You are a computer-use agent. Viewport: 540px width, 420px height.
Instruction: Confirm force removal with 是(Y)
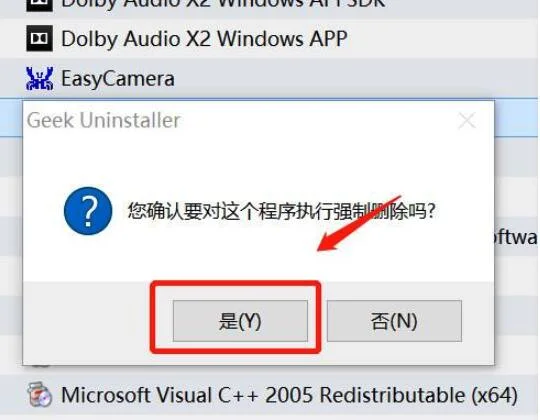tap(240, 321)
